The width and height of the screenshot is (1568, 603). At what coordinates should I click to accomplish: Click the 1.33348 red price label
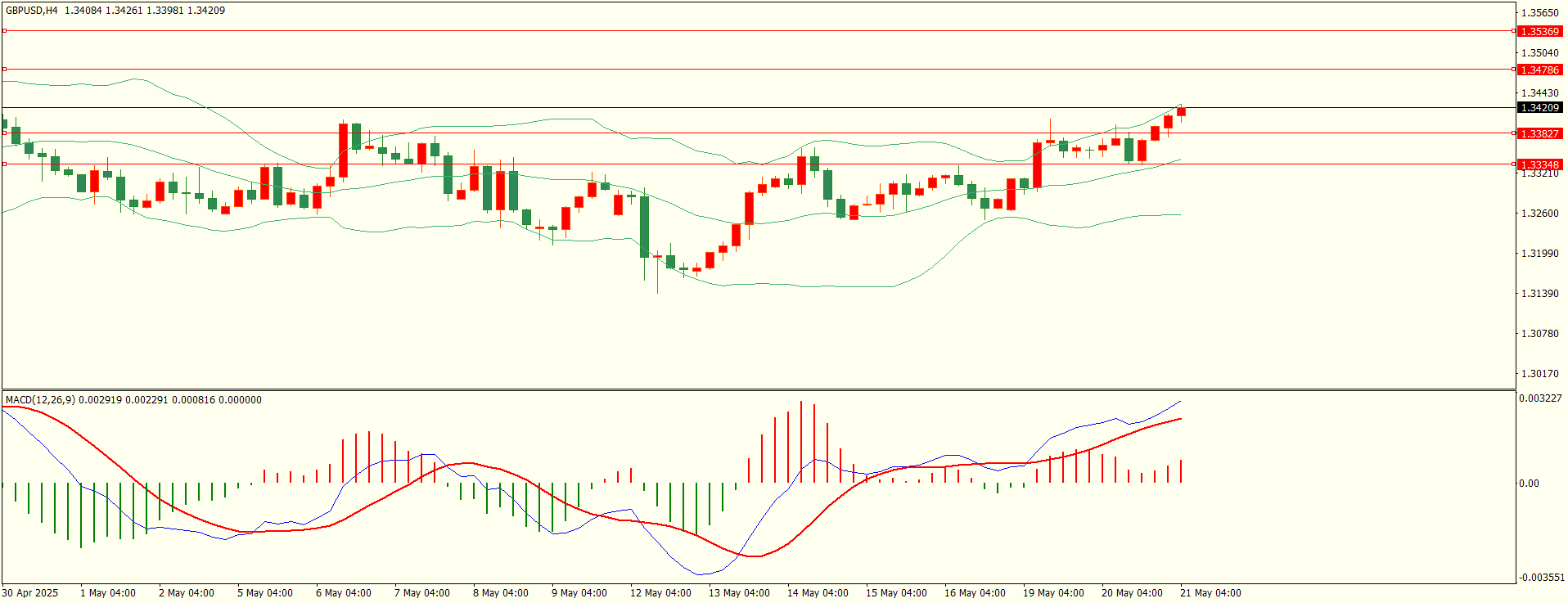click(x=1539, y=164)
